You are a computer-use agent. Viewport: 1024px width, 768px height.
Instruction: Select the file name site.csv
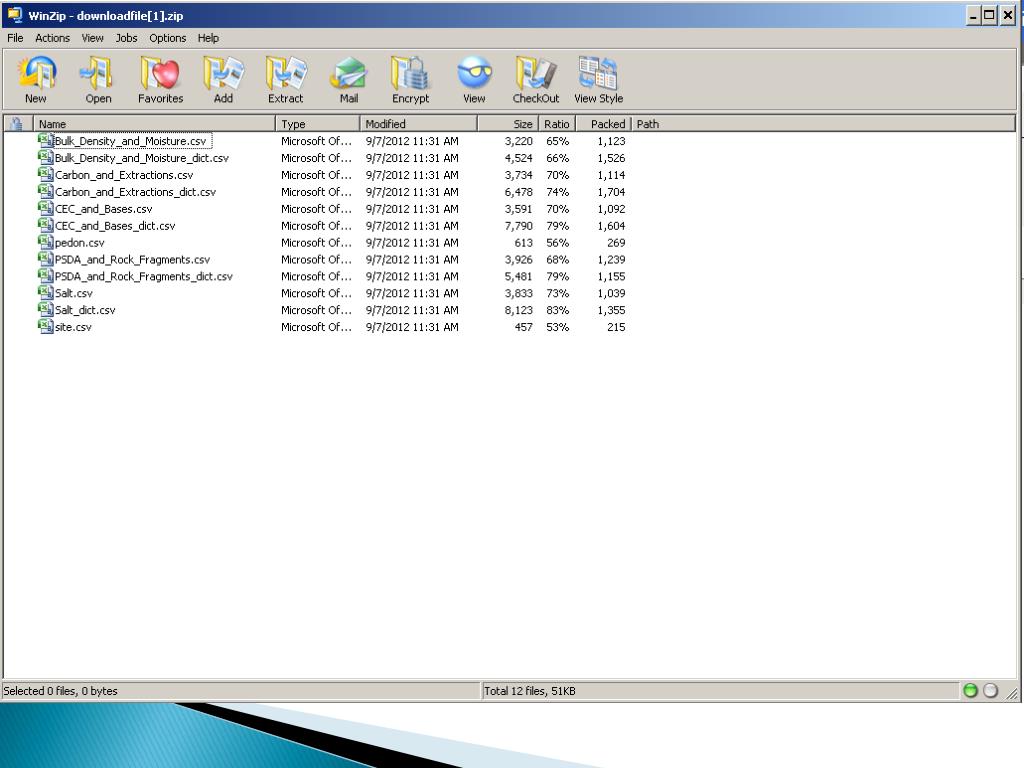[x=73, y=327]
